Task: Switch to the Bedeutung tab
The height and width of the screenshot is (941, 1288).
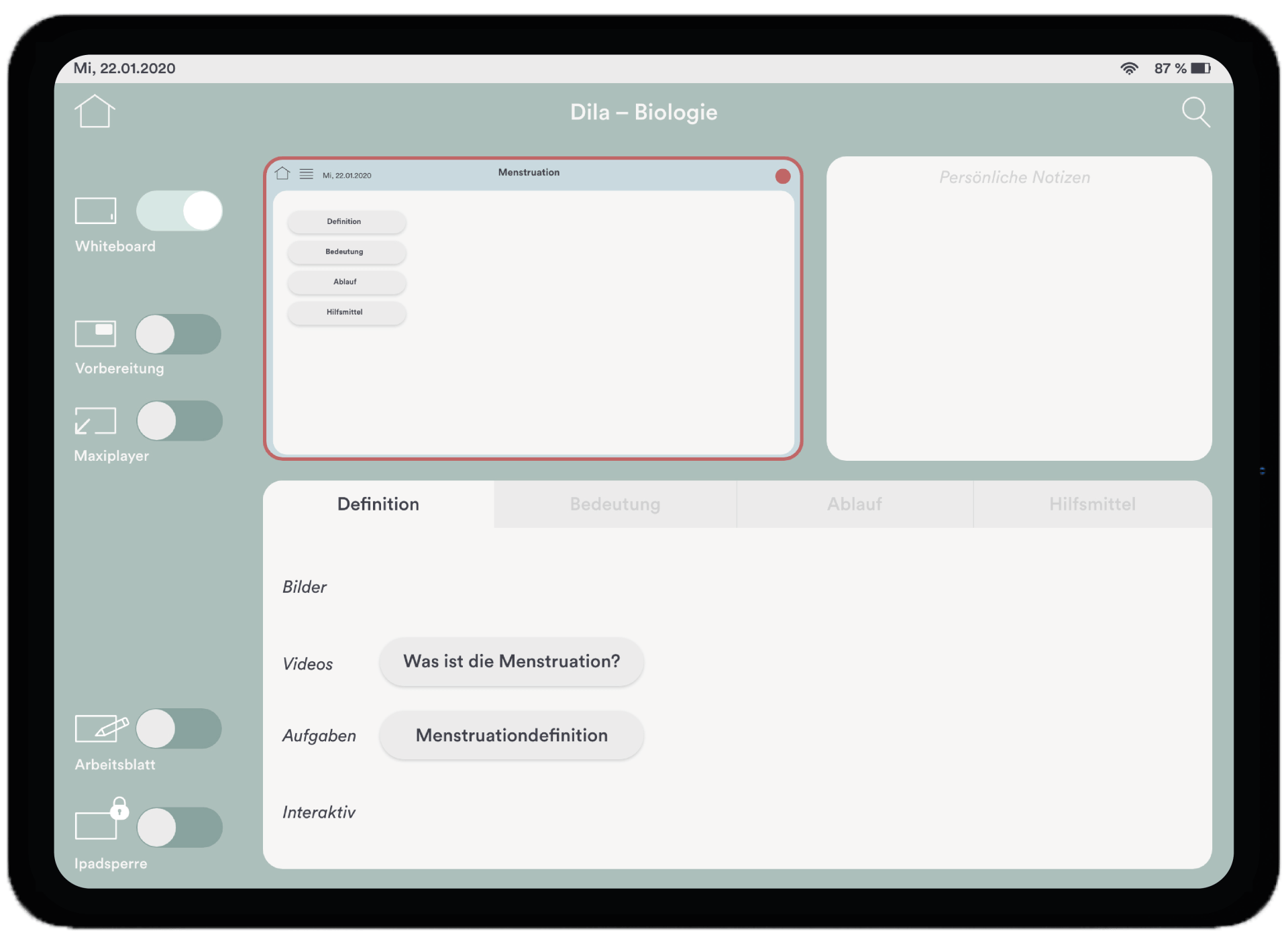Action: tap(614, 504)
